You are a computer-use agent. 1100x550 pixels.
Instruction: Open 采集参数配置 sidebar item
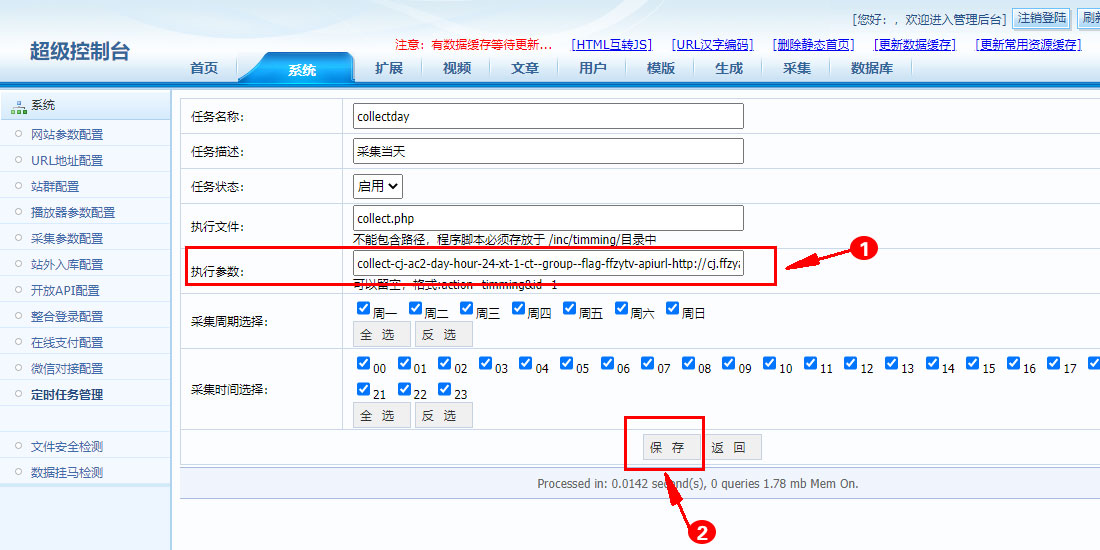pyautogui.click(x=66, y=239)
